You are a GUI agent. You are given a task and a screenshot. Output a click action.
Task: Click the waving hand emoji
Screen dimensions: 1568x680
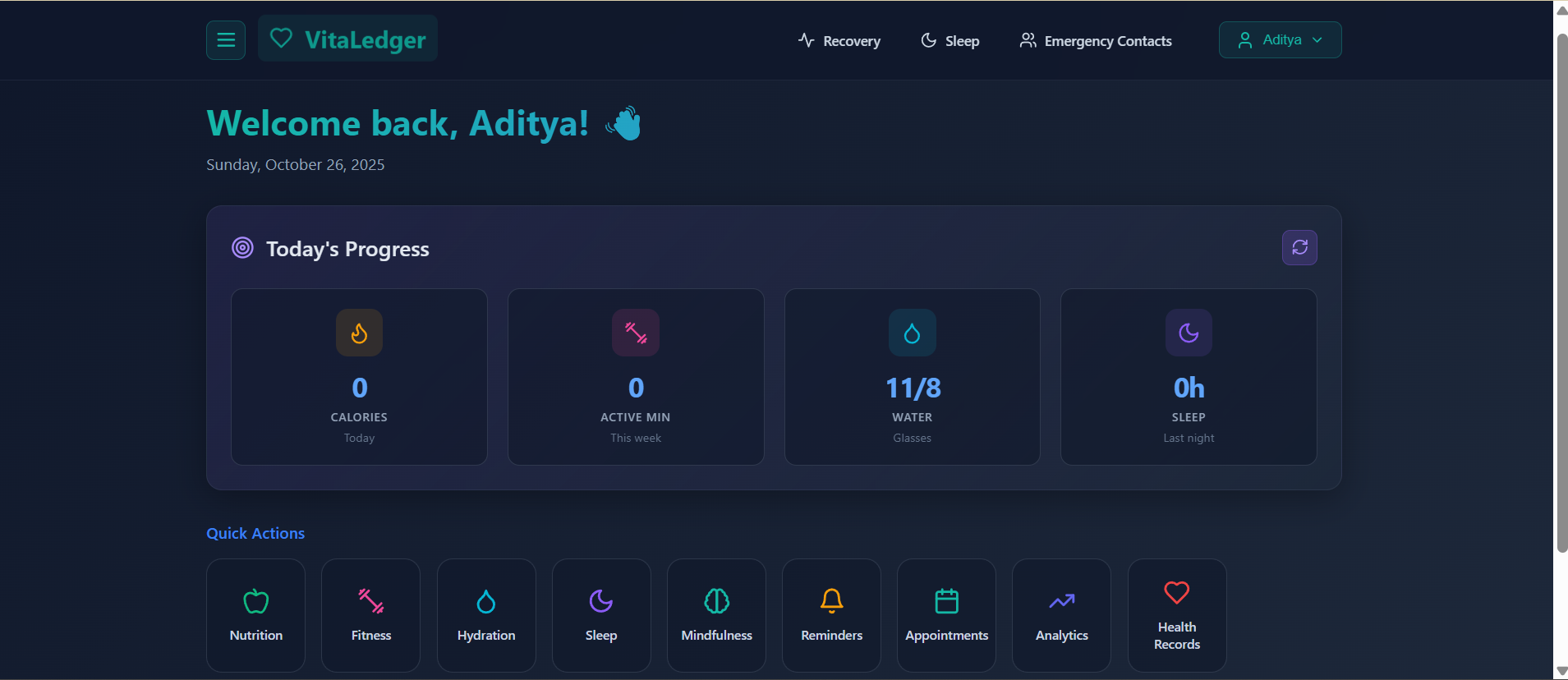pos(623,123)
